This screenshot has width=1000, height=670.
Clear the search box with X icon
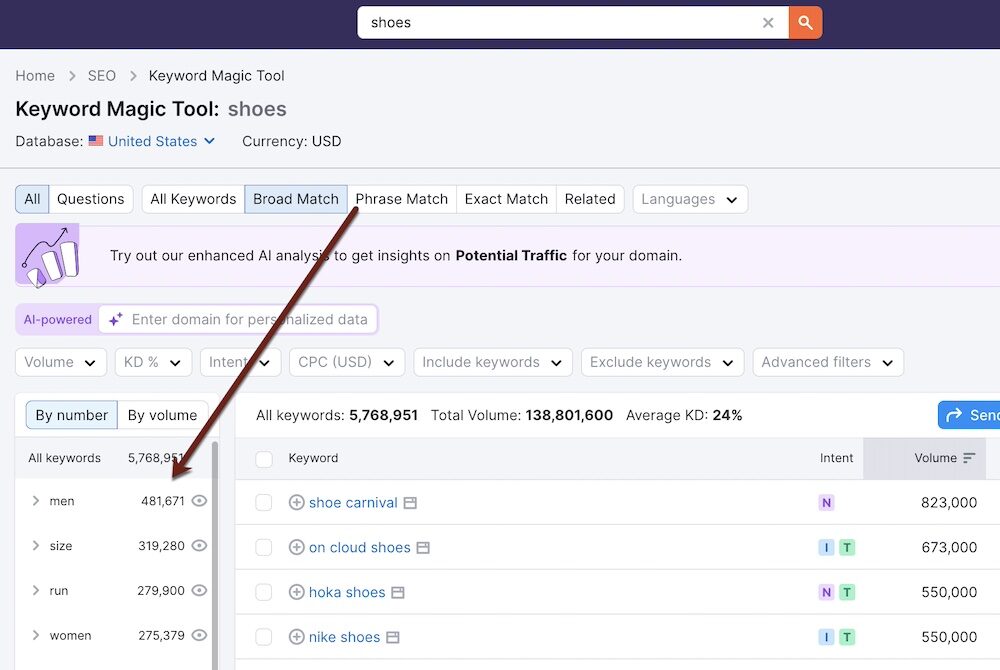pos(768,23)
